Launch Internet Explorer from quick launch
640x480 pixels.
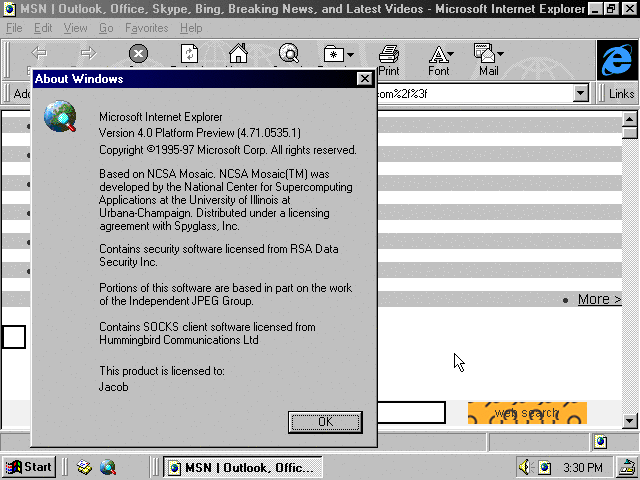coord(108,467)
